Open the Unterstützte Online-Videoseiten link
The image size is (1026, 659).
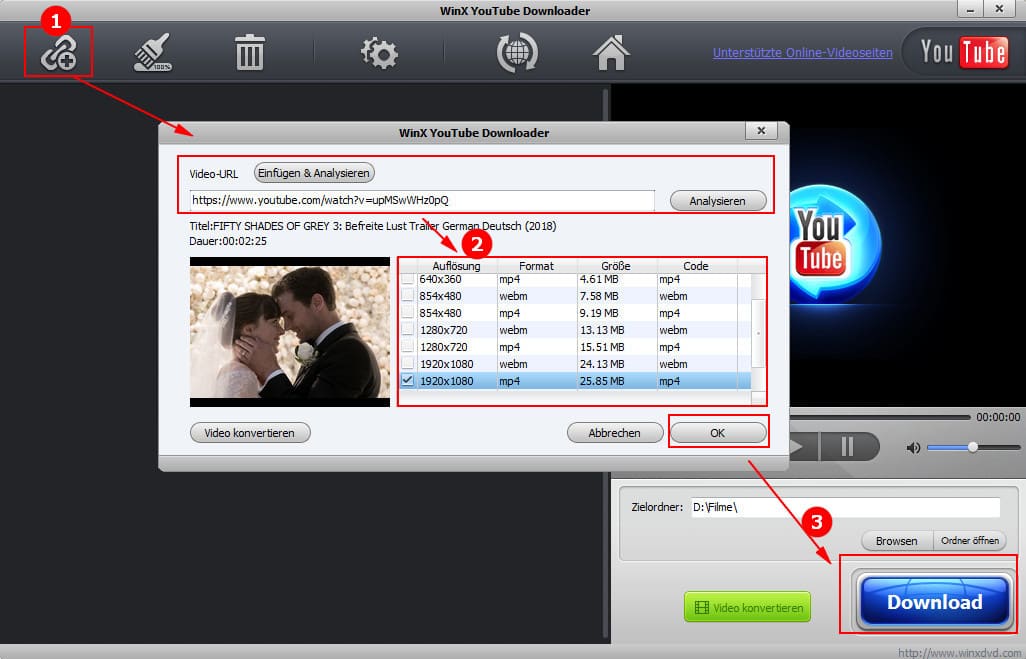pos(802,52)
